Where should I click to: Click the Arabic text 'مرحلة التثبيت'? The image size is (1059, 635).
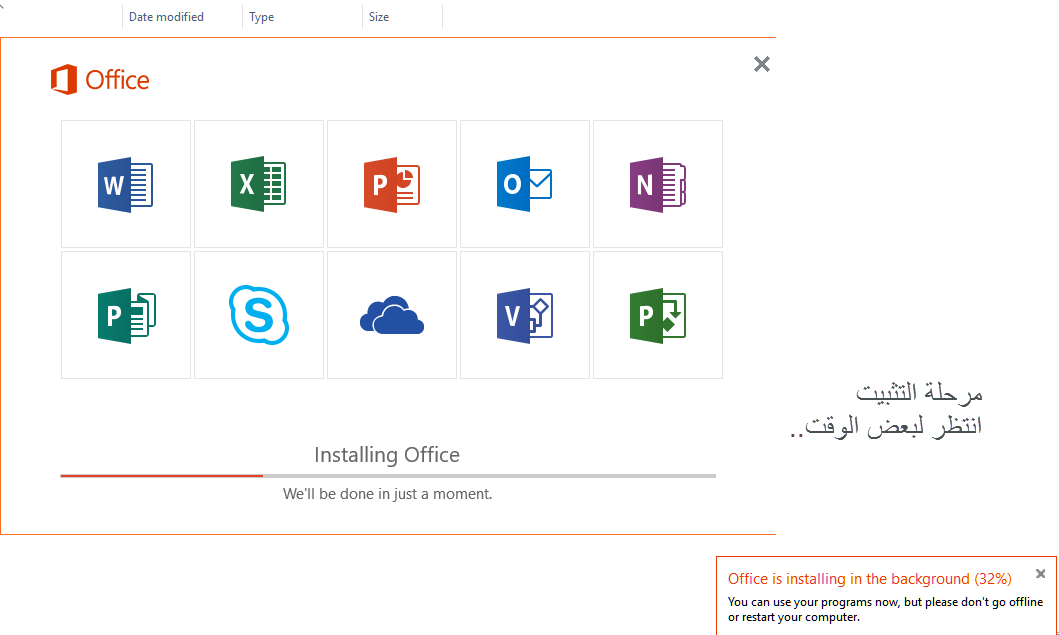coord(919,392)
